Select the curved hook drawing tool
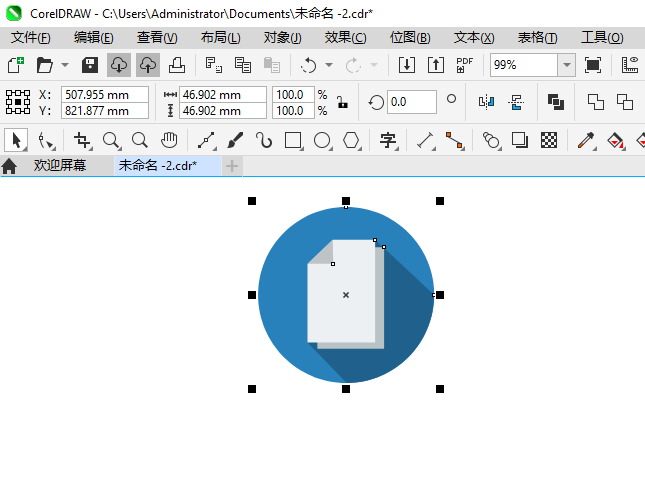Image resolution: width=645 pixels, height=479 pixels. click(x=264, y=140)
